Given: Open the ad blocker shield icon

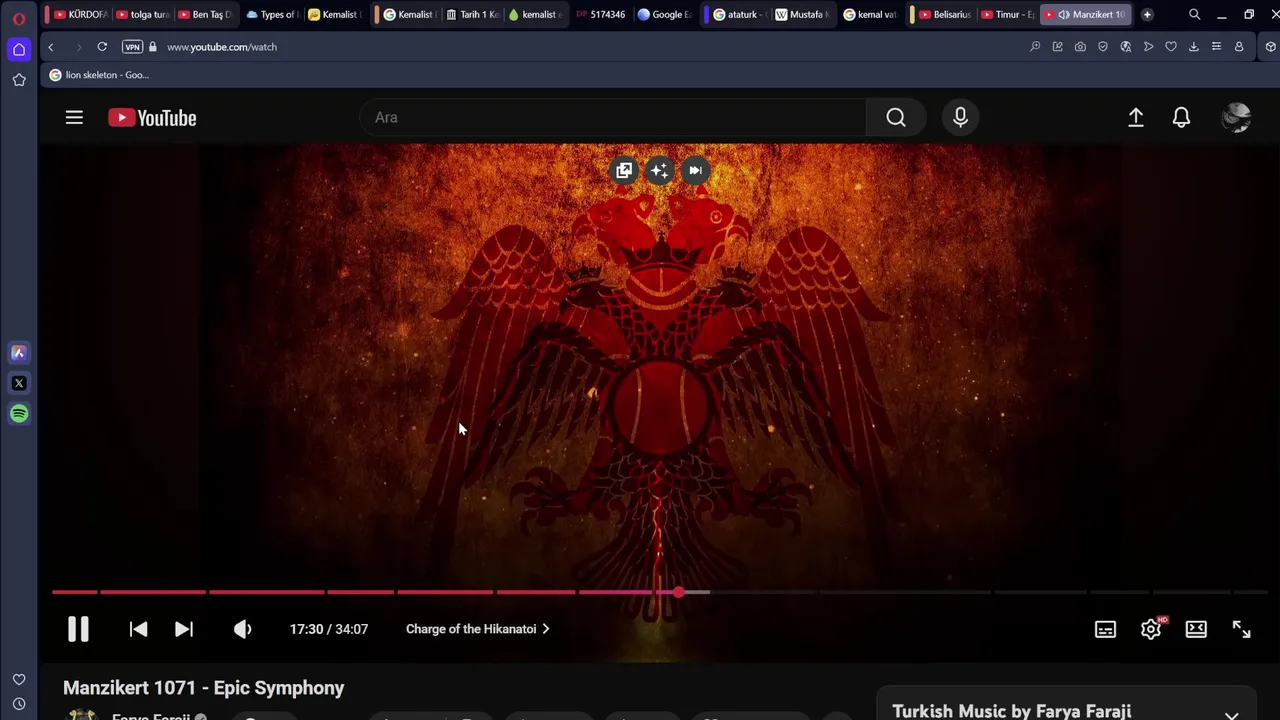Looking at the screenshot, I should pyautogui.click(x=1103, y=47).
